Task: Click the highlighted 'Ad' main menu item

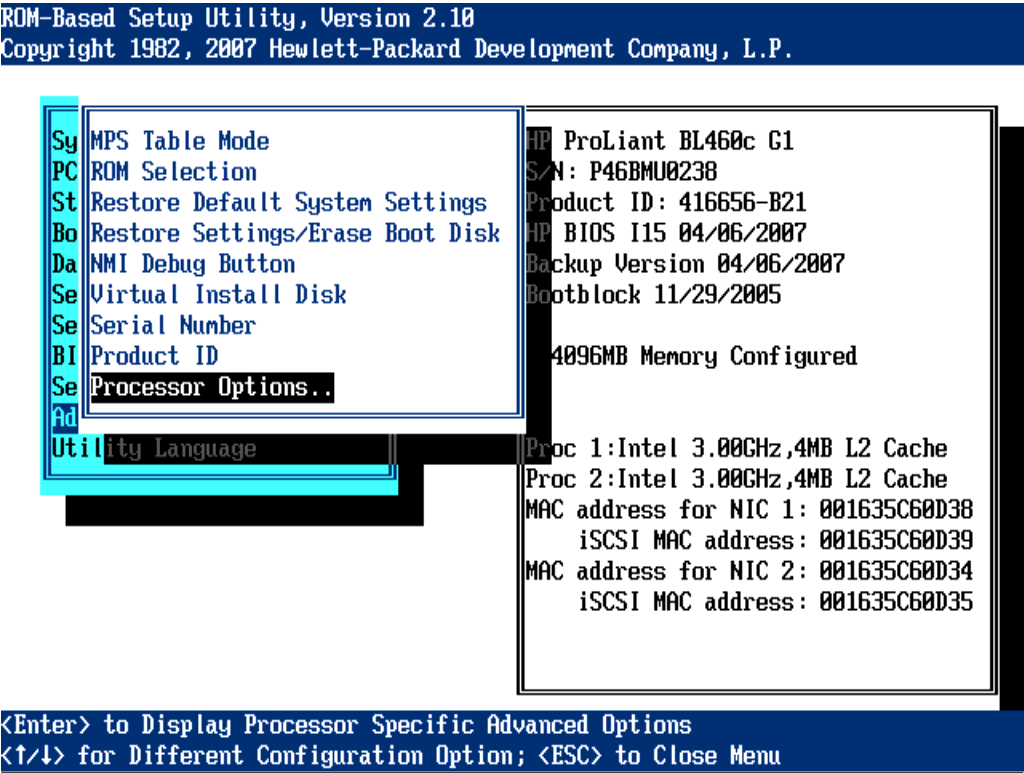Action: tap(65, 417)
